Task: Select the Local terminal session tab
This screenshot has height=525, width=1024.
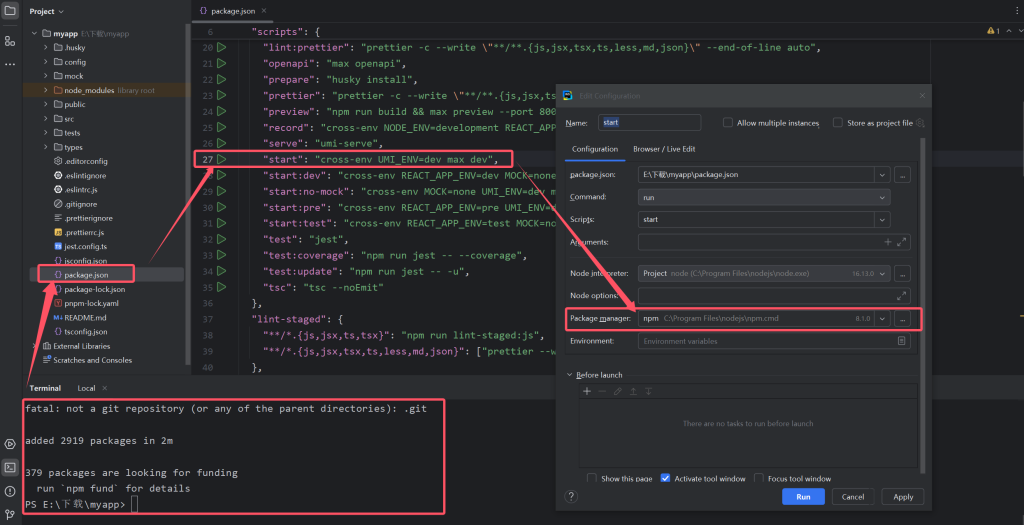Action: coord(86,388)
